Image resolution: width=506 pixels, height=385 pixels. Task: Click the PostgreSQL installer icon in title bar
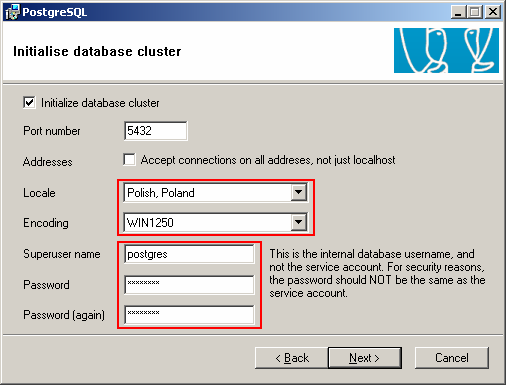pyautogui.click(x=12, y=12)
